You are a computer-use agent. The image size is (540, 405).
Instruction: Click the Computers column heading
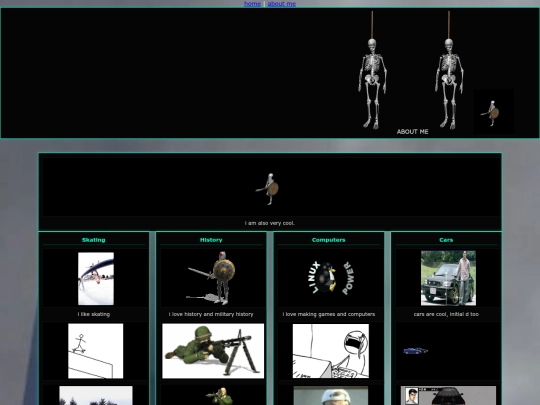[x=329, y=240]
